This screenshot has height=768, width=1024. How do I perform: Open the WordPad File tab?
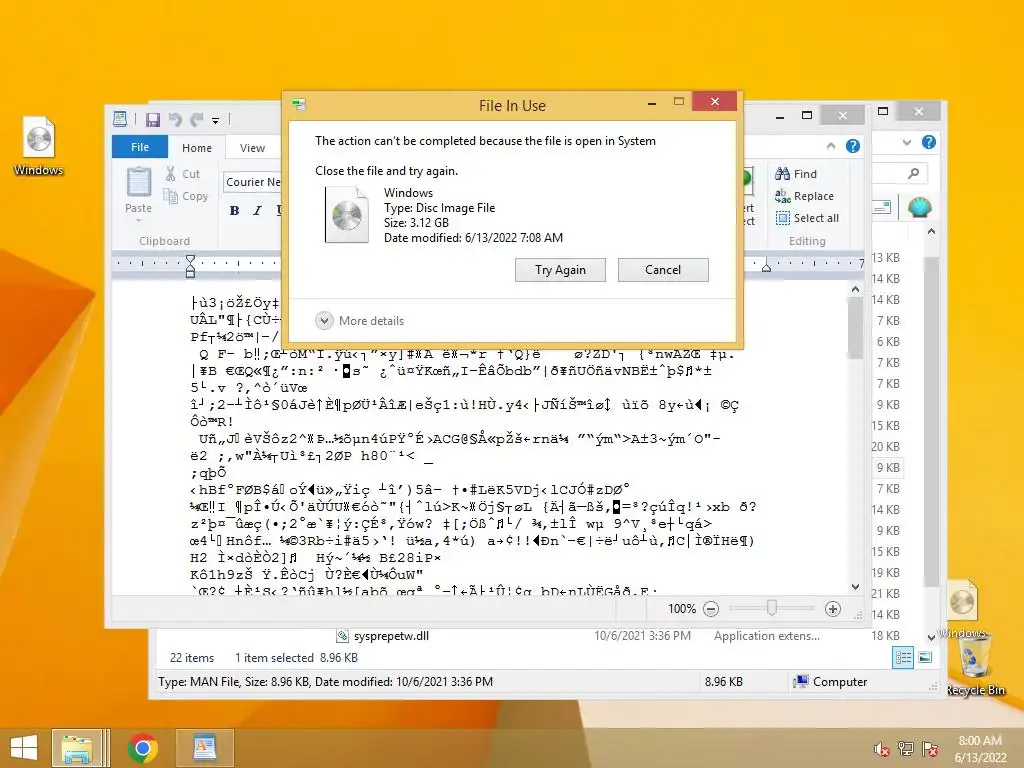click(140, 147)
